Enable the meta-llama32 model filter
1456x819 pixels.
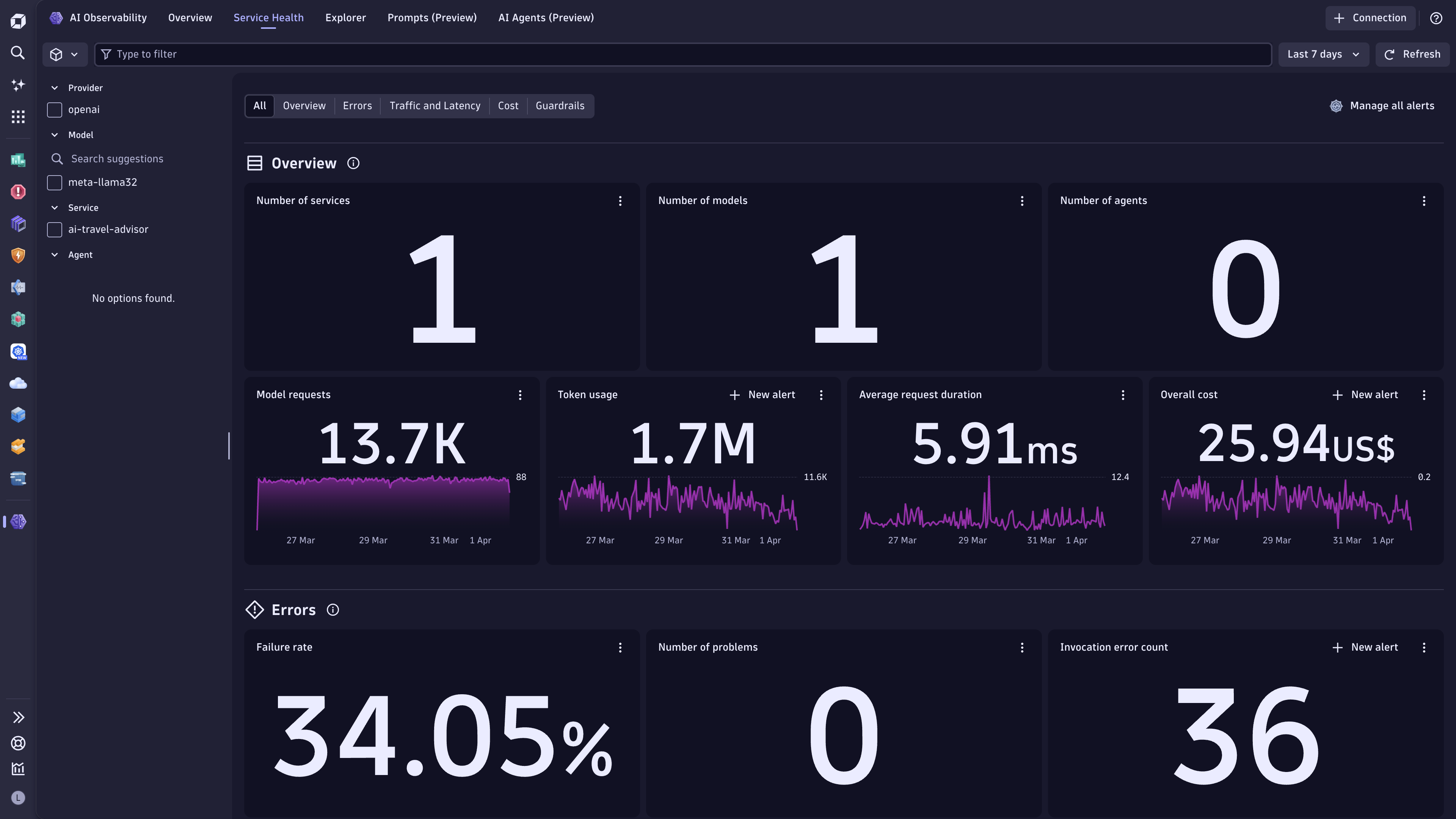pos(54,182)
